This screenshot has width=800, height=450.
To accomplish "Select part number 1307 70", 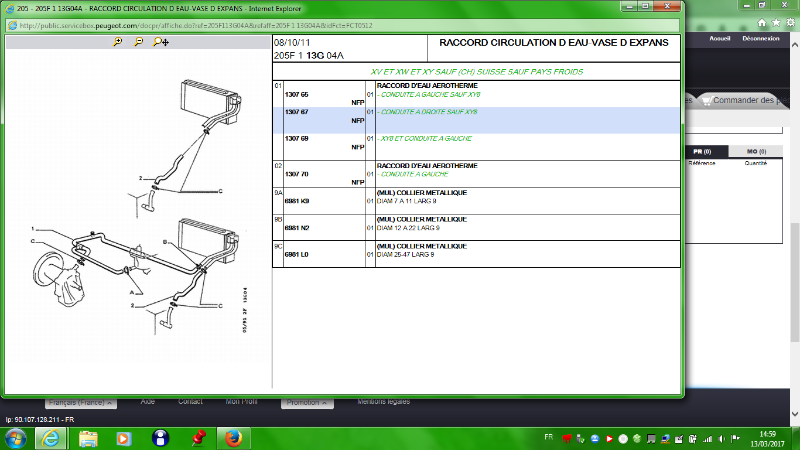I will tap(296, 174).
